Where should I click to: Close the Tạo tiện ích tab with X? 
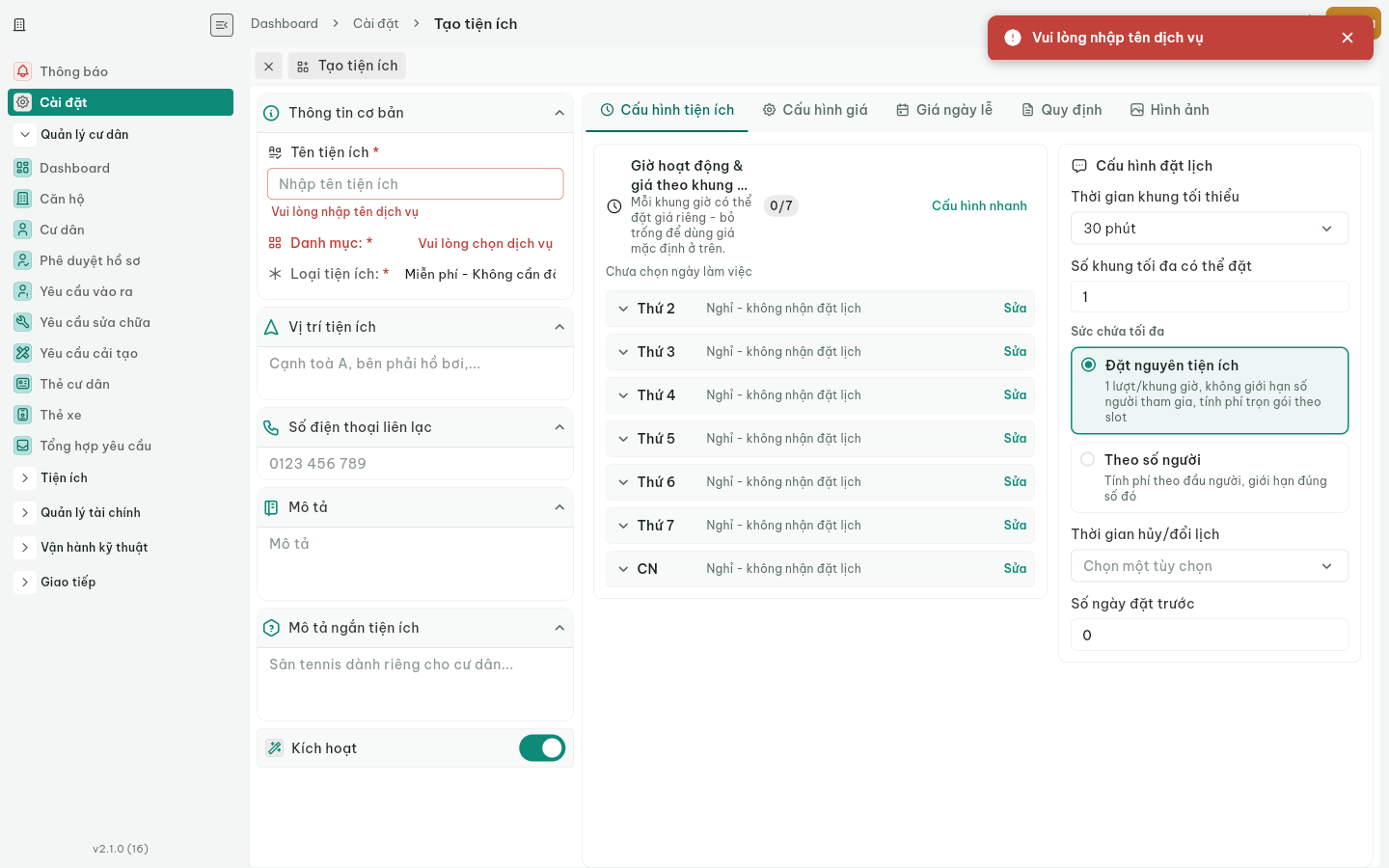[269, 67]
